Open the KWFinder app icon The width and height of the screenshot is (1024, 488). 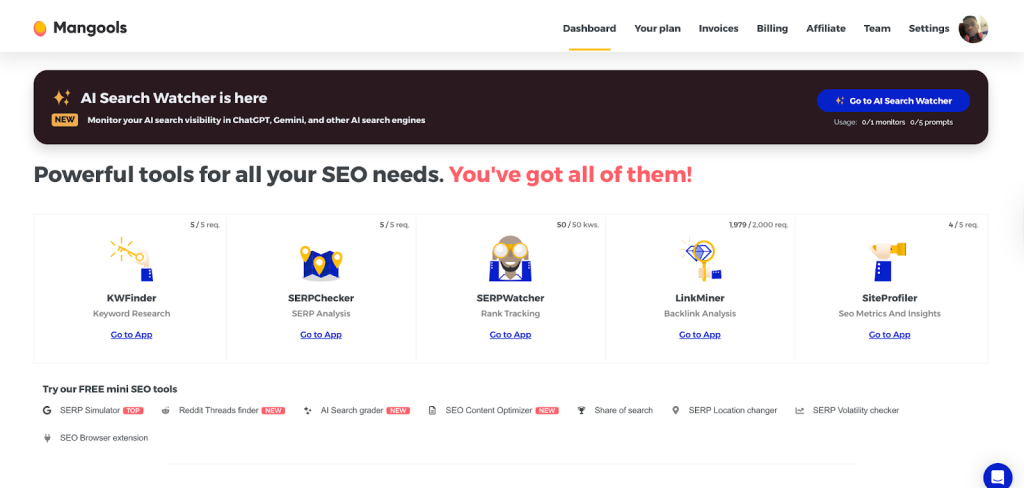click(x=131, y=259)
